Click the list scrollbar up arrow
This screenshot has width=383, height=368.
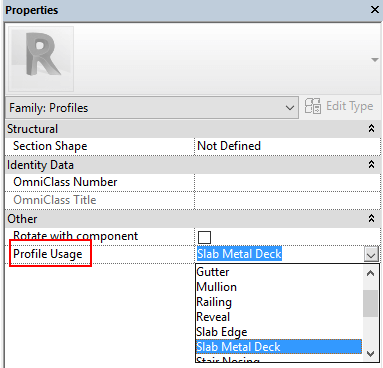pyautogui.click(x=370, y=273)
